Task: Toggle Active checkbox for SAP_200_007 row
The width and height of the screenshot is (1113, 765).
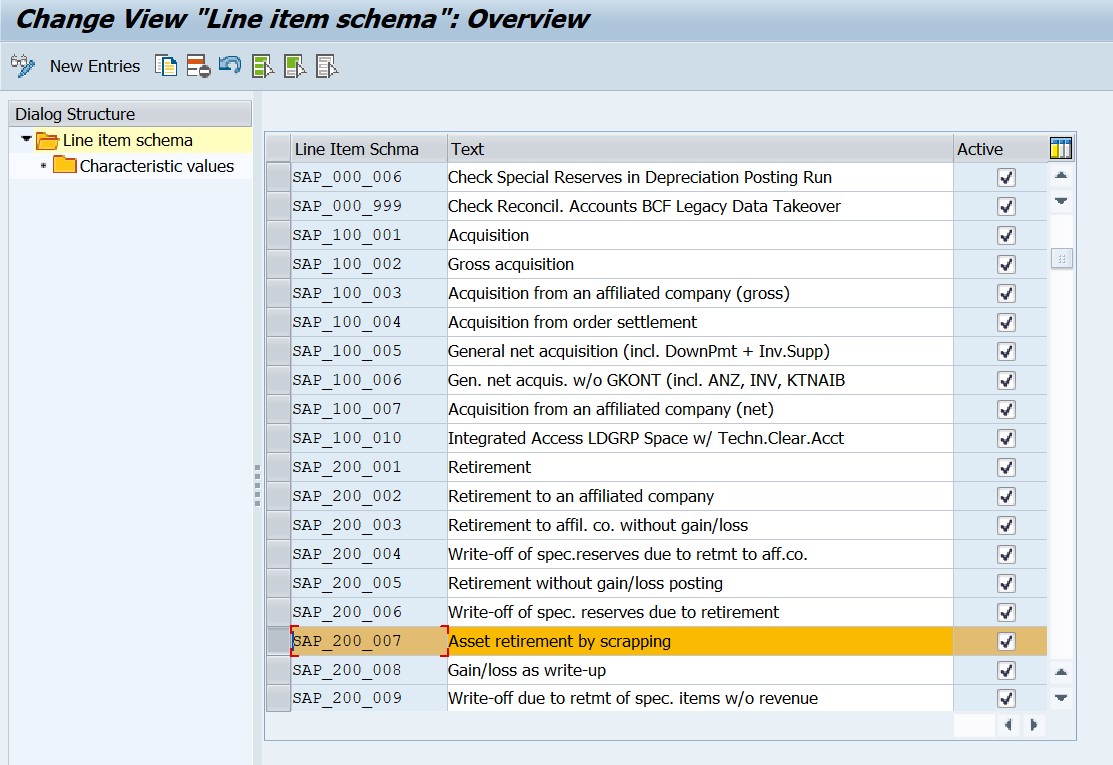Action: [1006, 642]
